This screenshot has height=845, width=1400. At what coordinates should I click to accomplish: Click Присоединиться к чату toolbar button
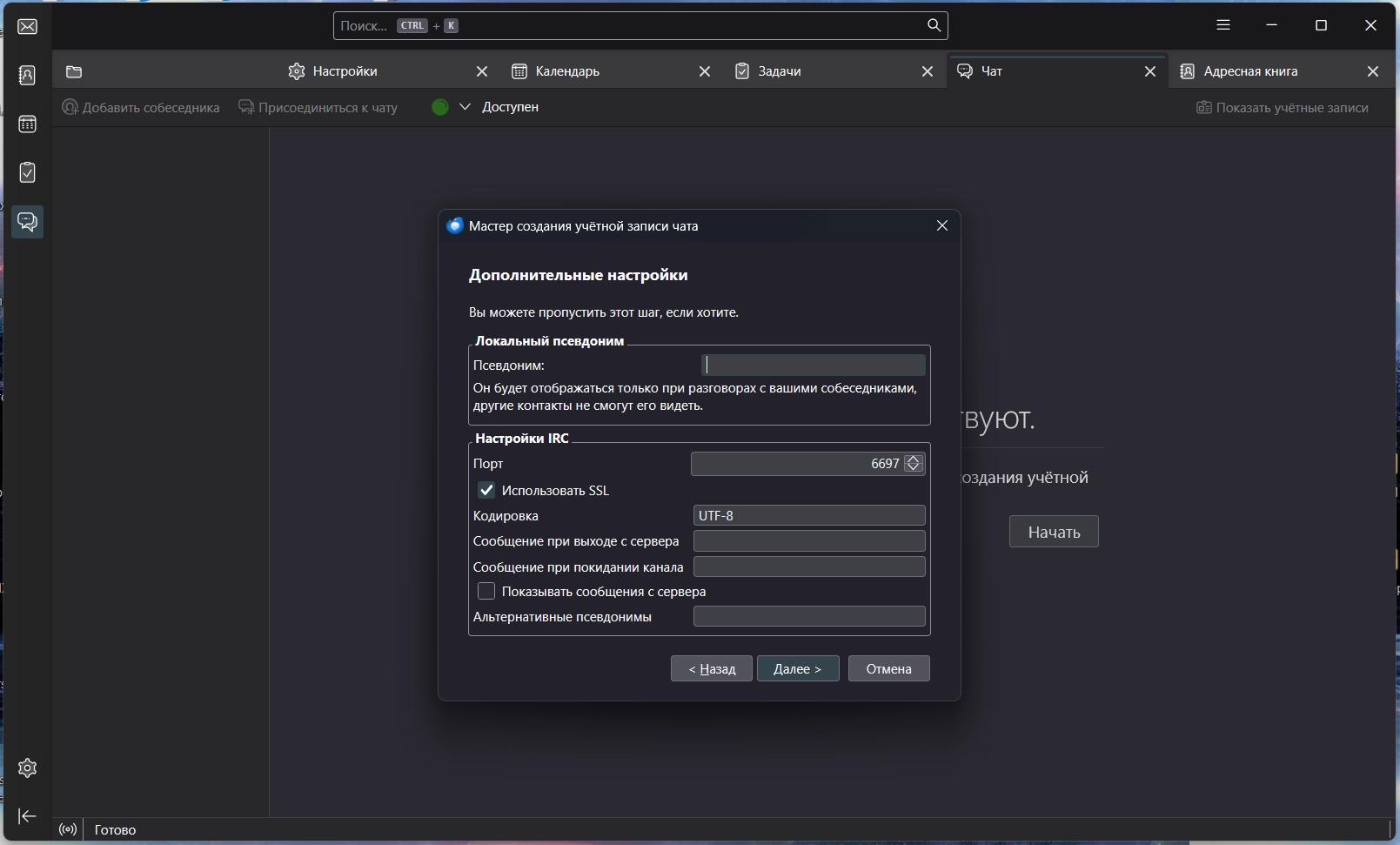[318, 107]
